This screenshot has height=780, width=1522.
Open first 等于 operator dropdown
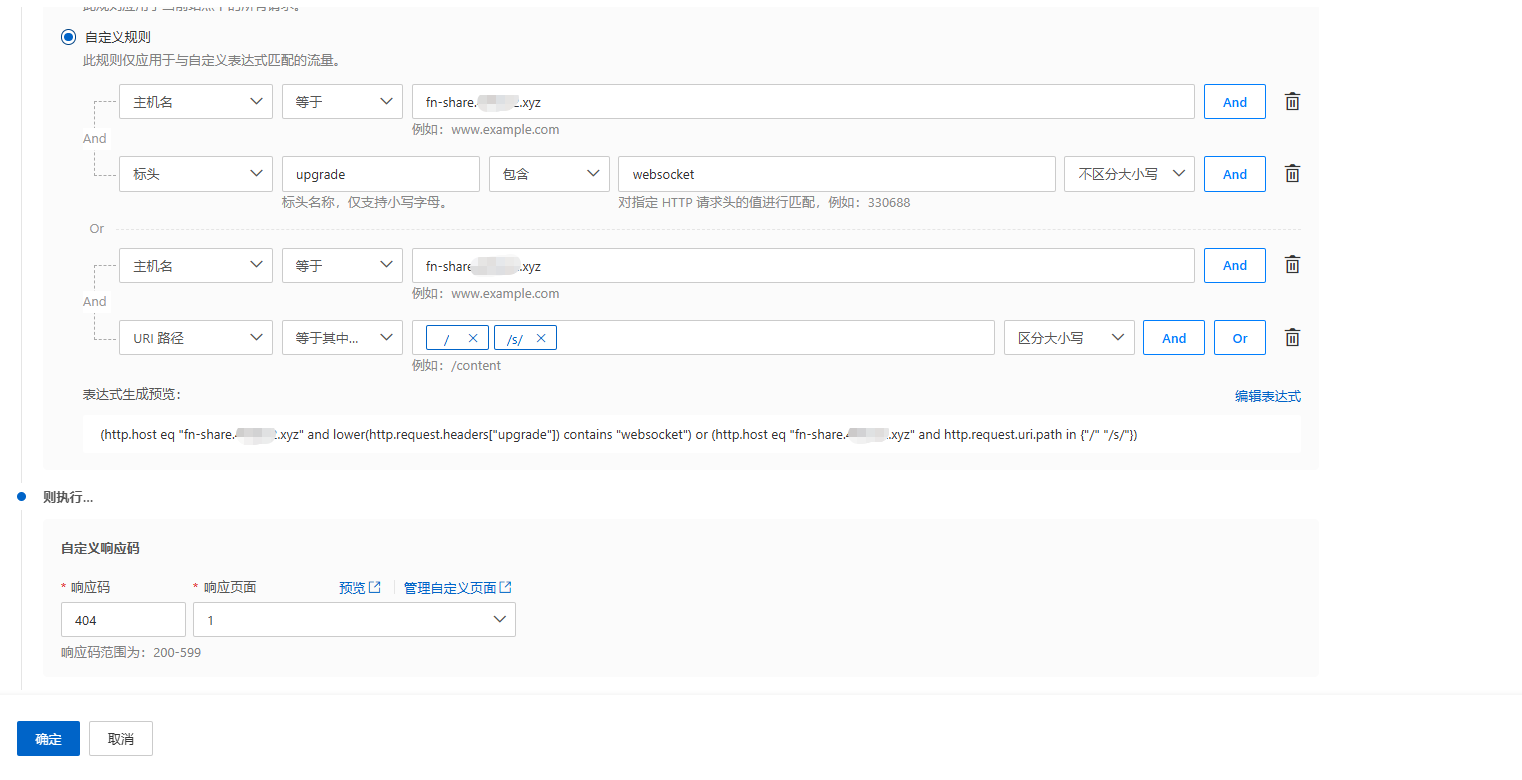point(342,102)
